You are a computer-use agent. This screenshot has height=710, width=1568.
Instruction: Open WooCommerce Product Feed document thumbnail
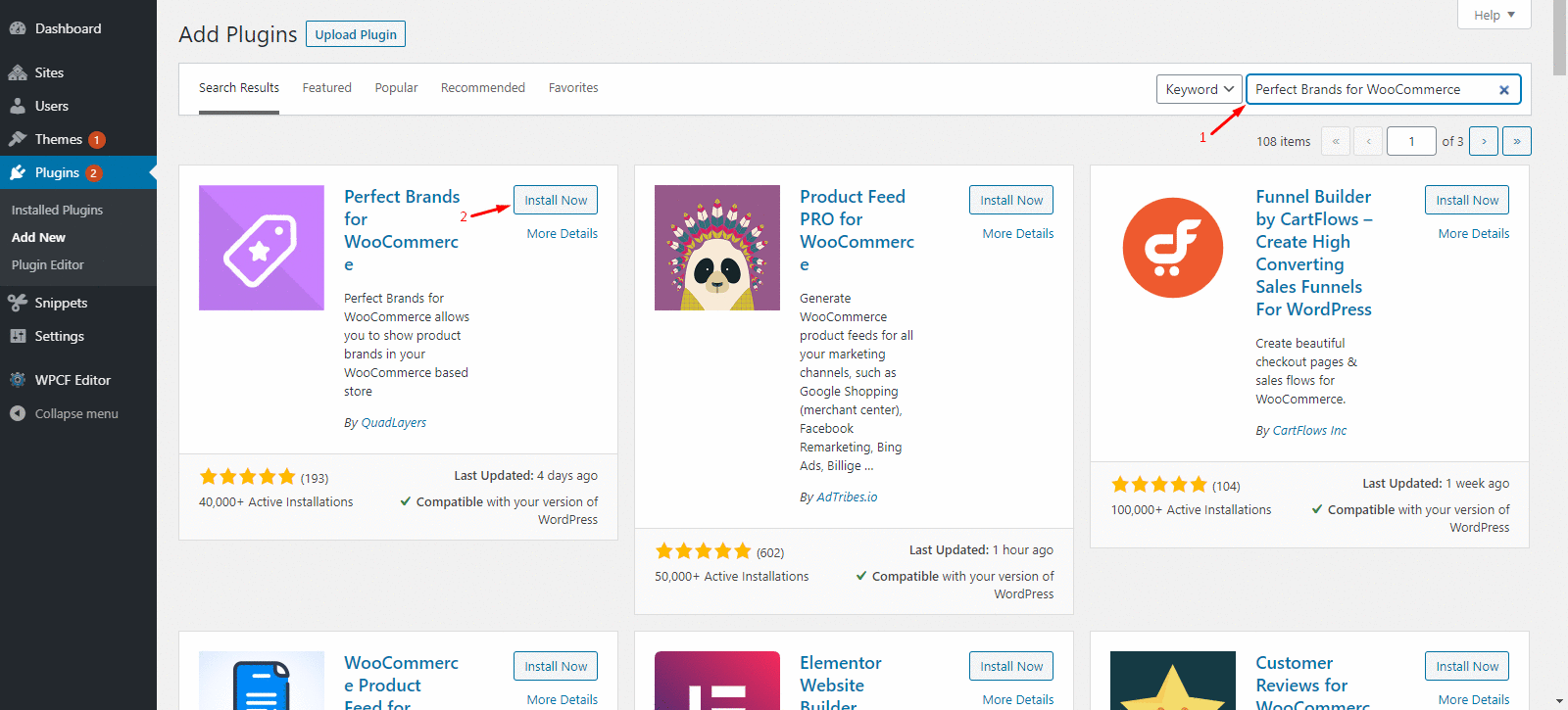(262, 681)
